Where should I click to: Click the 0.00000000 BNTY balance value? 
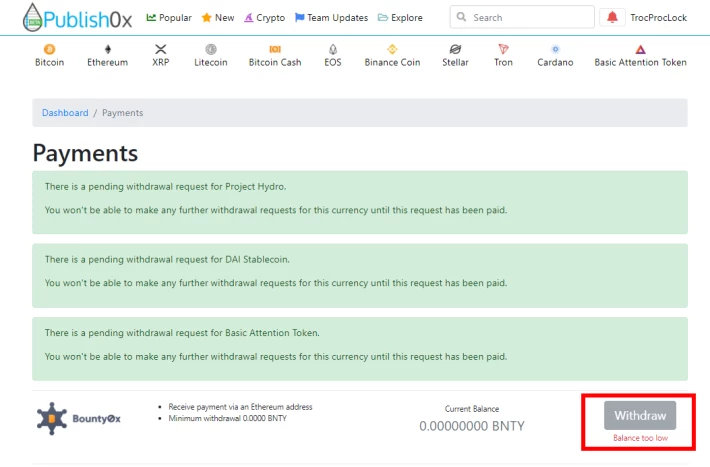point(472,426)
